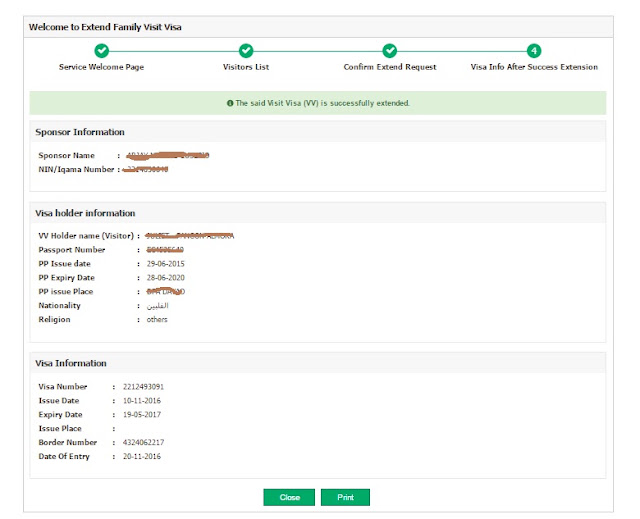Click the green Close button
Viewport: 640px width, 519px height.
point(289,497)
